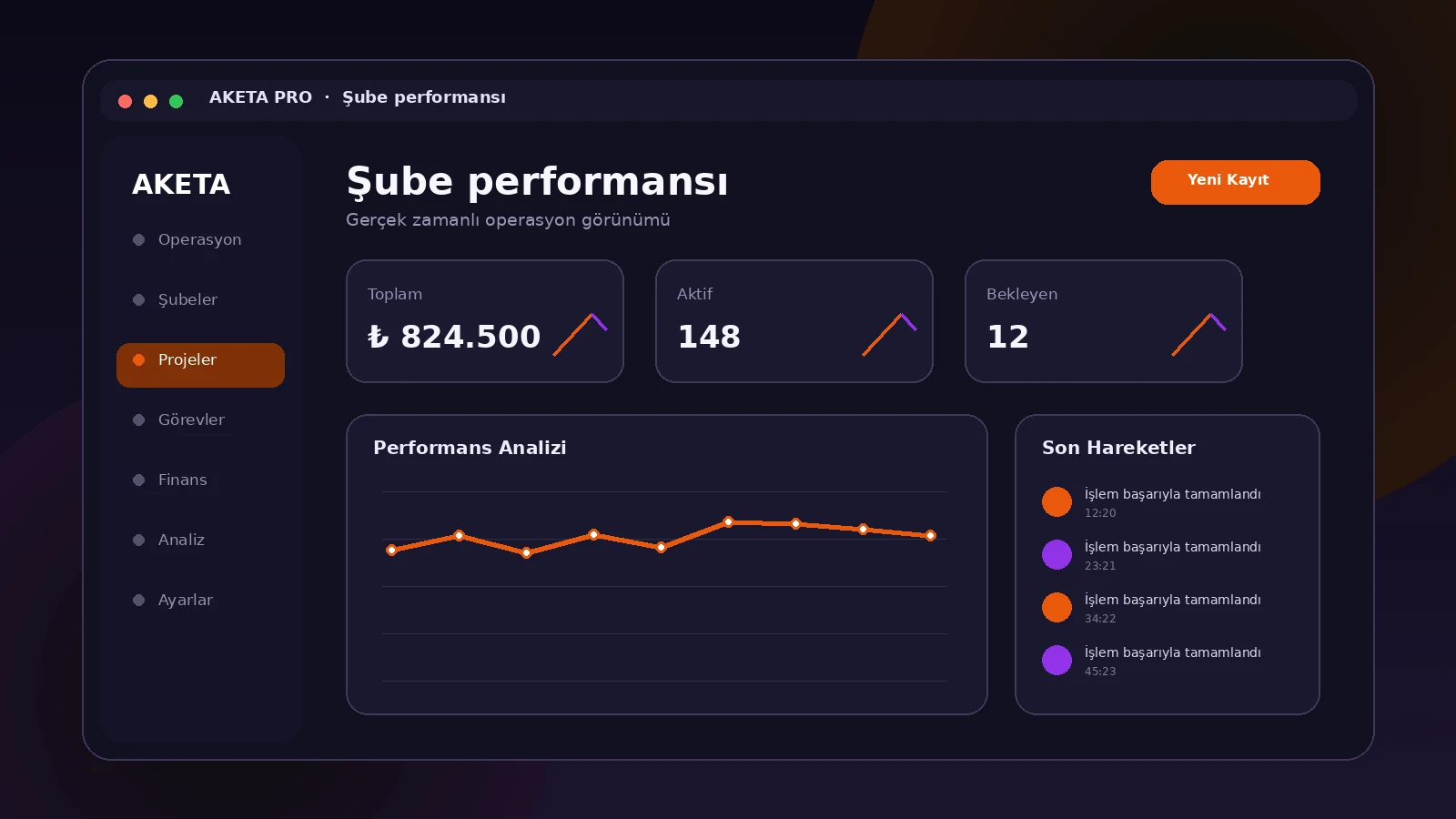Viewport: 1456px width, 819px height.
Task: Click the orange avatar dot for 34:22 entry
Action: click(x=1057, y=607)
